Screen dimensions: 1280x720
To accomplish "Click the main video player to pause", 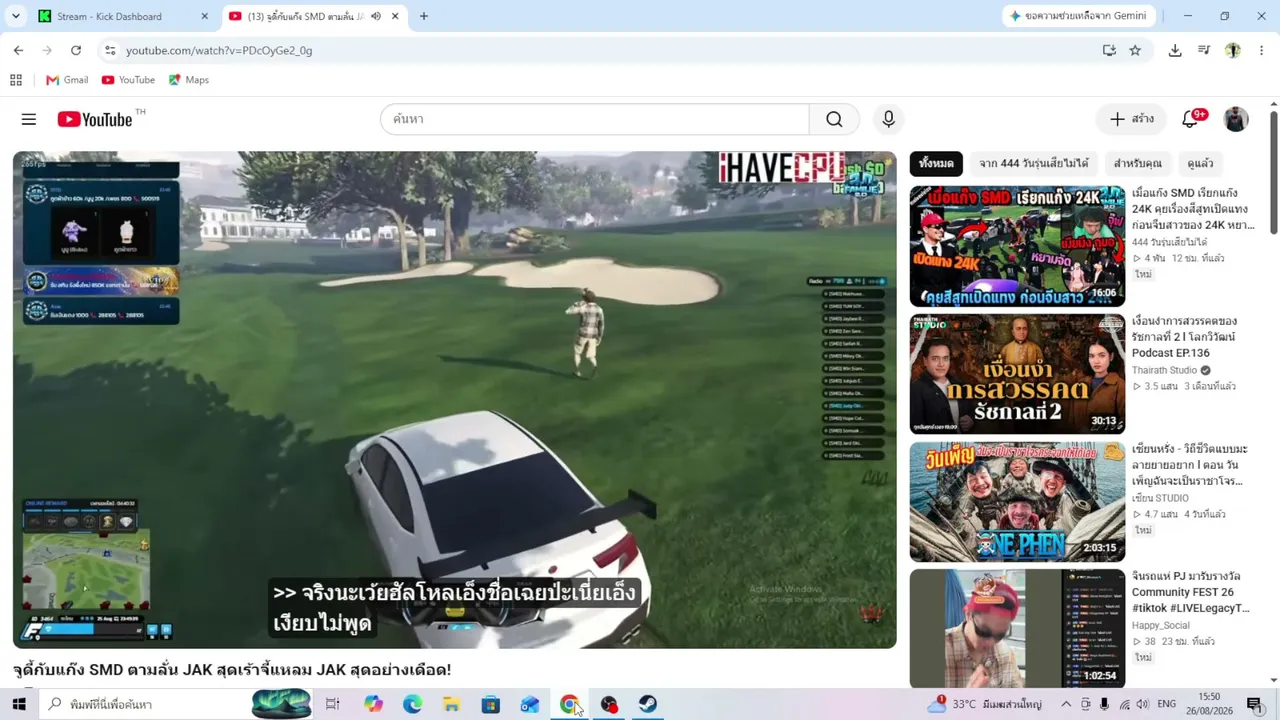I will tap(455, 400).
